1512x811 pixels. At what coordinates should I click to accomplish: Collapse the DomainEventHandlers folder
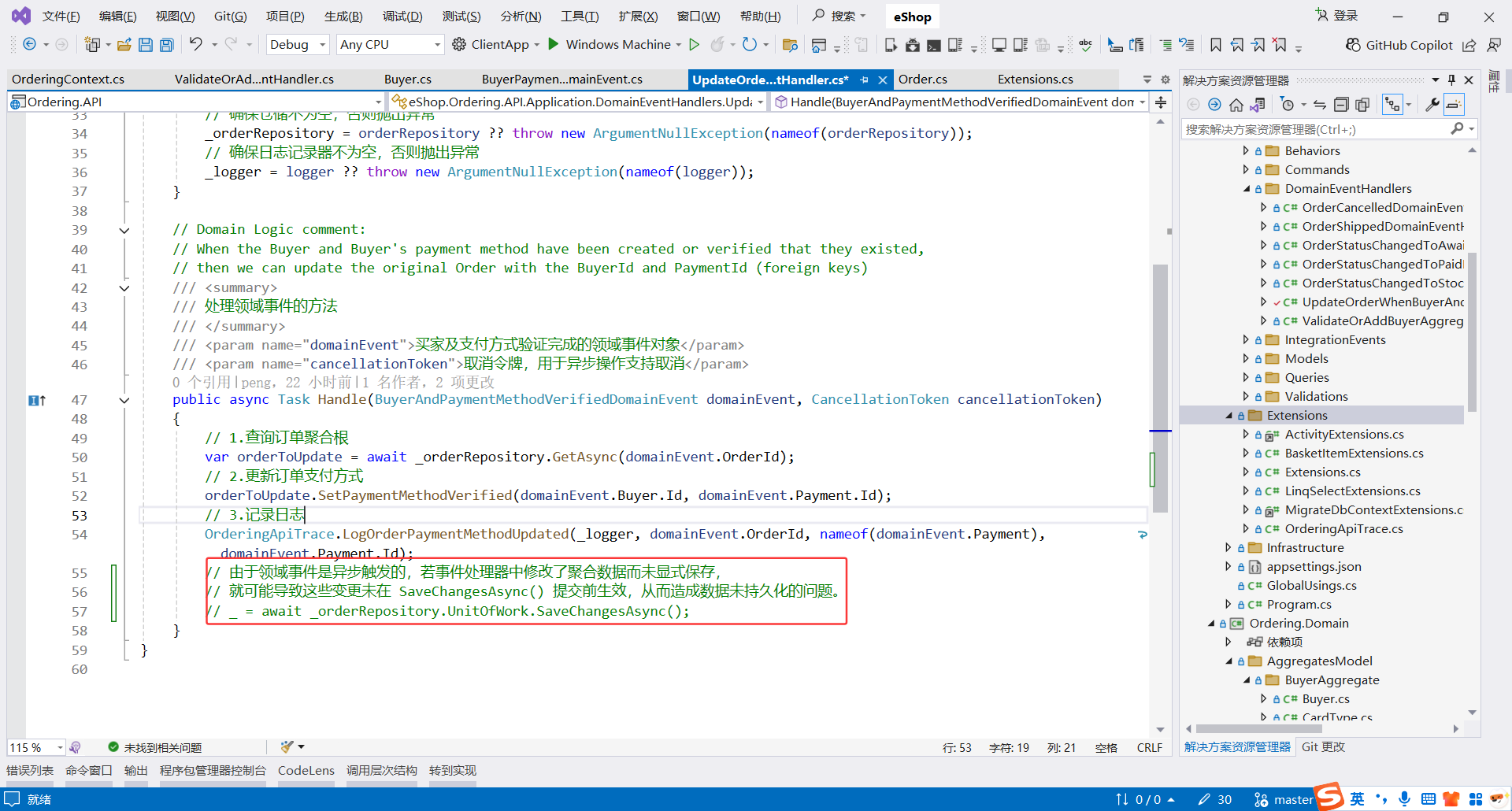click(1246, 189)
